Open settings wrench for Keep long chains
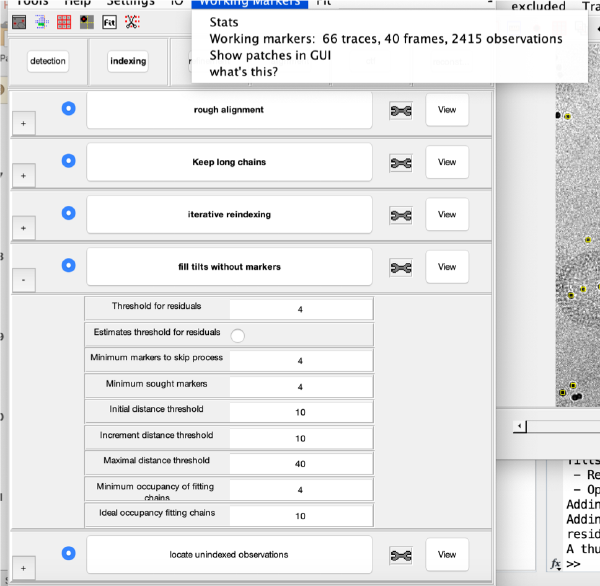Viewport: 600px width, 586px height. point(401,163)
